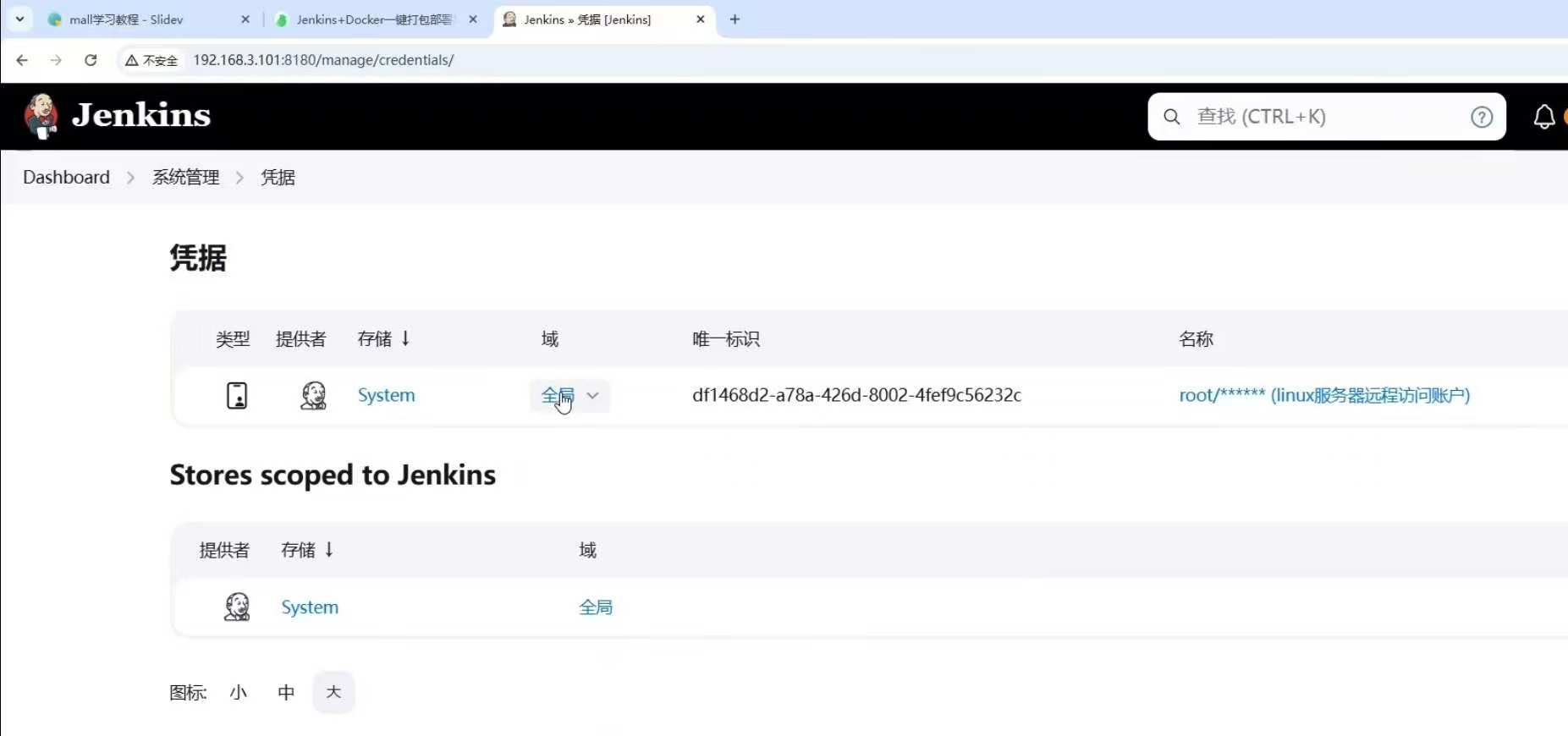This screenshot has width=1568, height=736.
Task: Click the 提供者 header in Stores scoped table
Action: (224, 551)
